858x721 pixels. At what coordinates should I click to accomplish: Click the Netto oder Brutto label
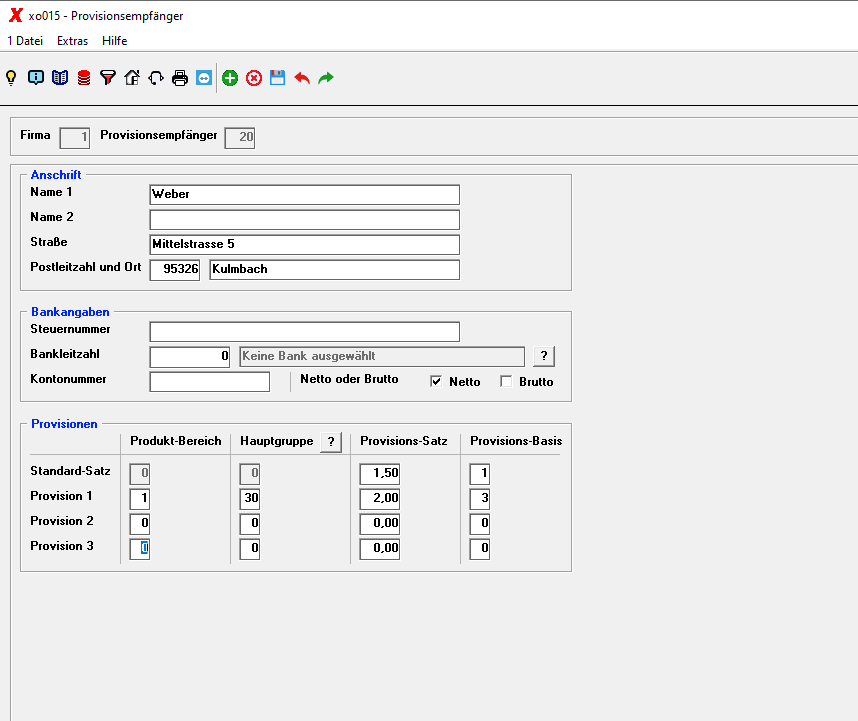[x=349, y=379]
